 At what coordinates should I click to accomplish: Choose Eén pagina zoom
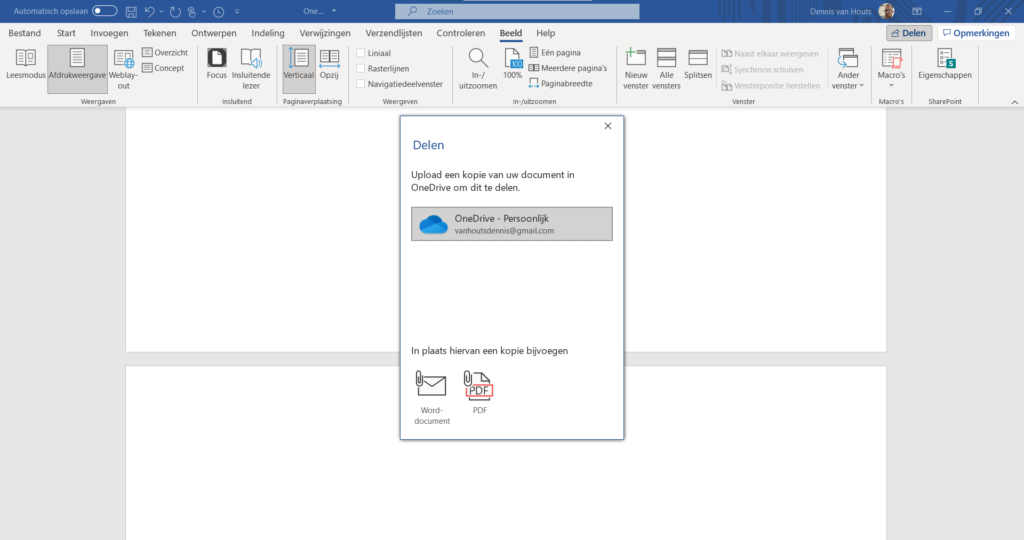pos(554,52)
